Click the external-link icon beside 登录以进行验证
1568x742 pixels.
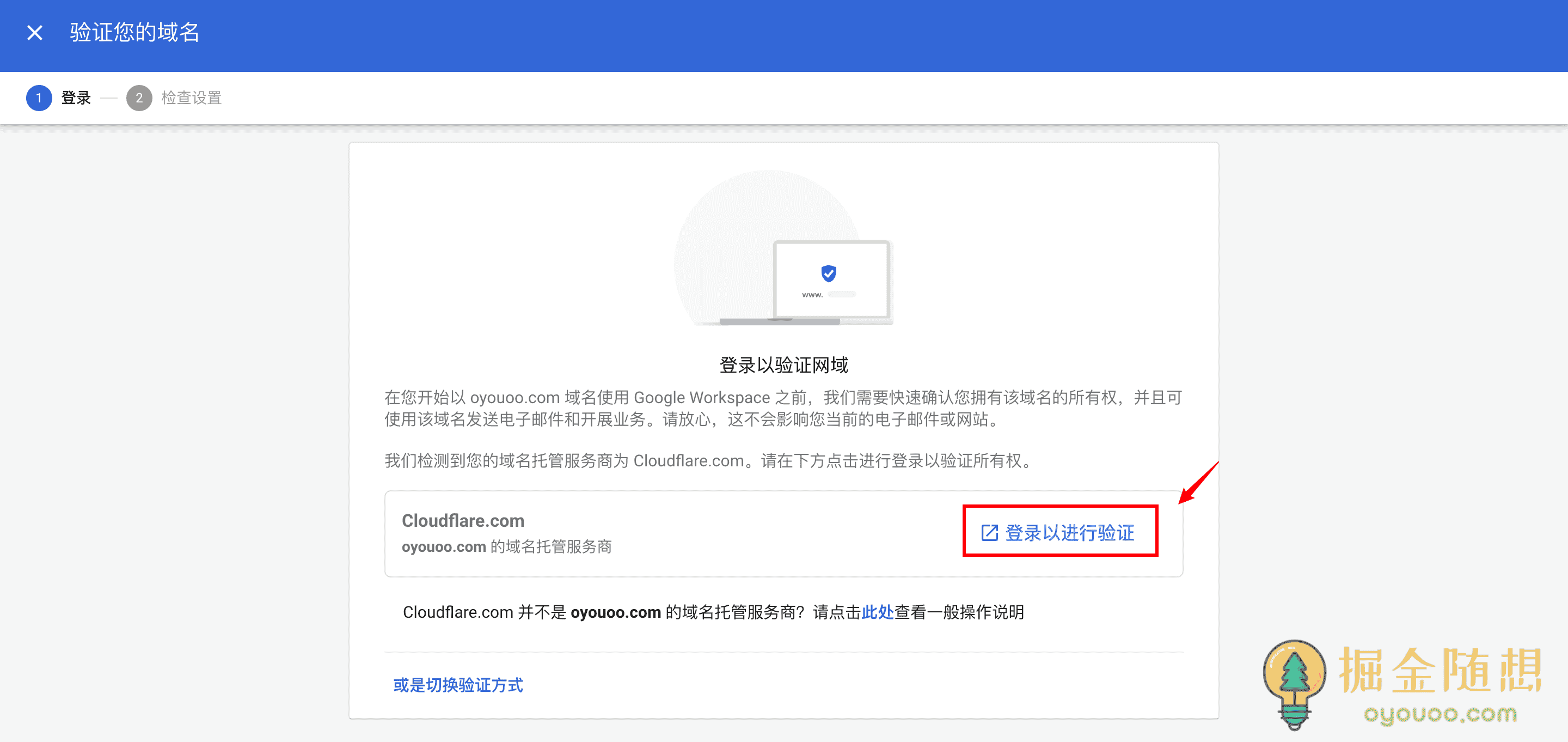click(x=989, y=533)
